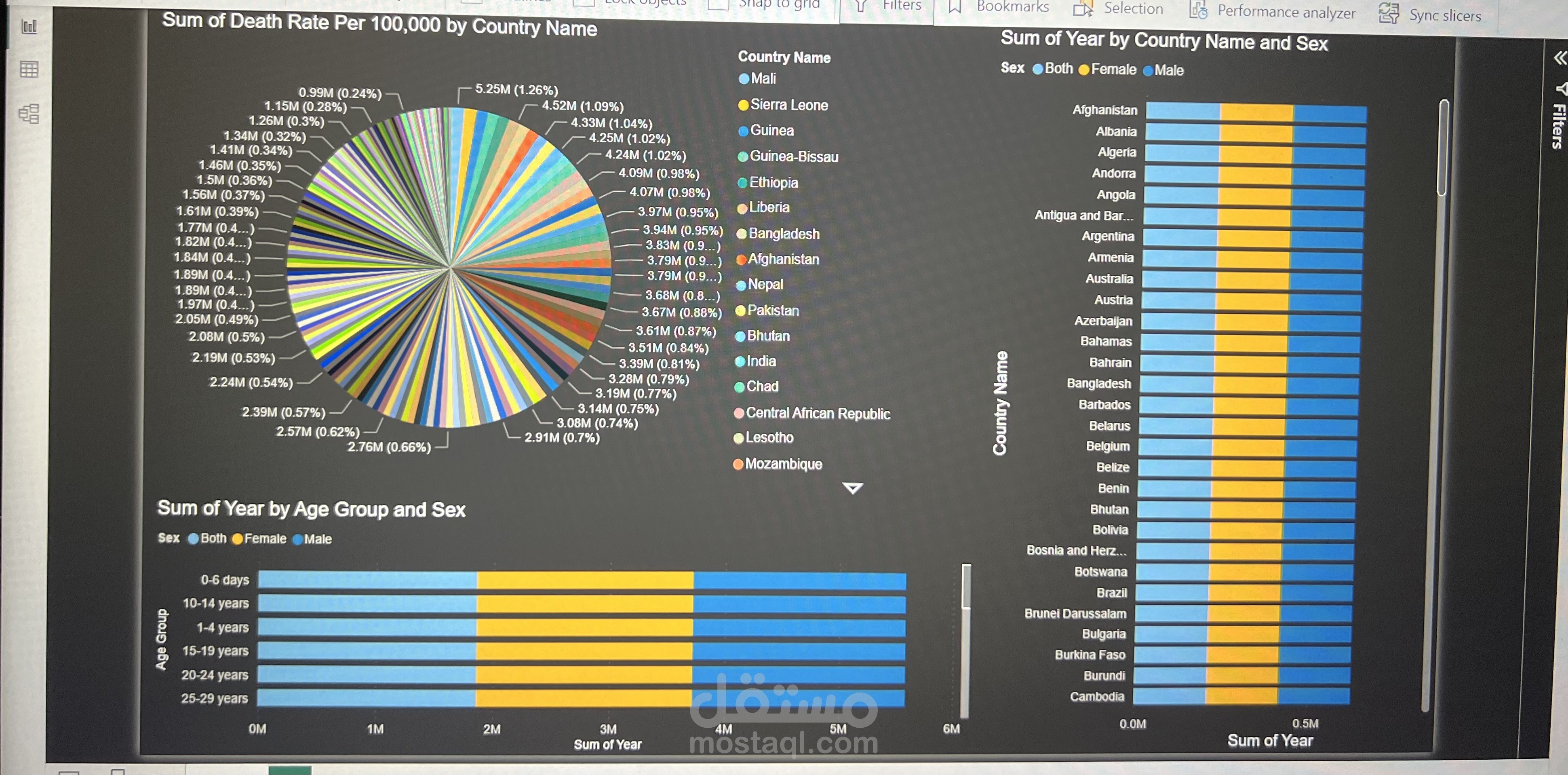This screenshot has height=775, width=1568.
Task: Open the Selection pane
Action: (x=1134, y=8)
